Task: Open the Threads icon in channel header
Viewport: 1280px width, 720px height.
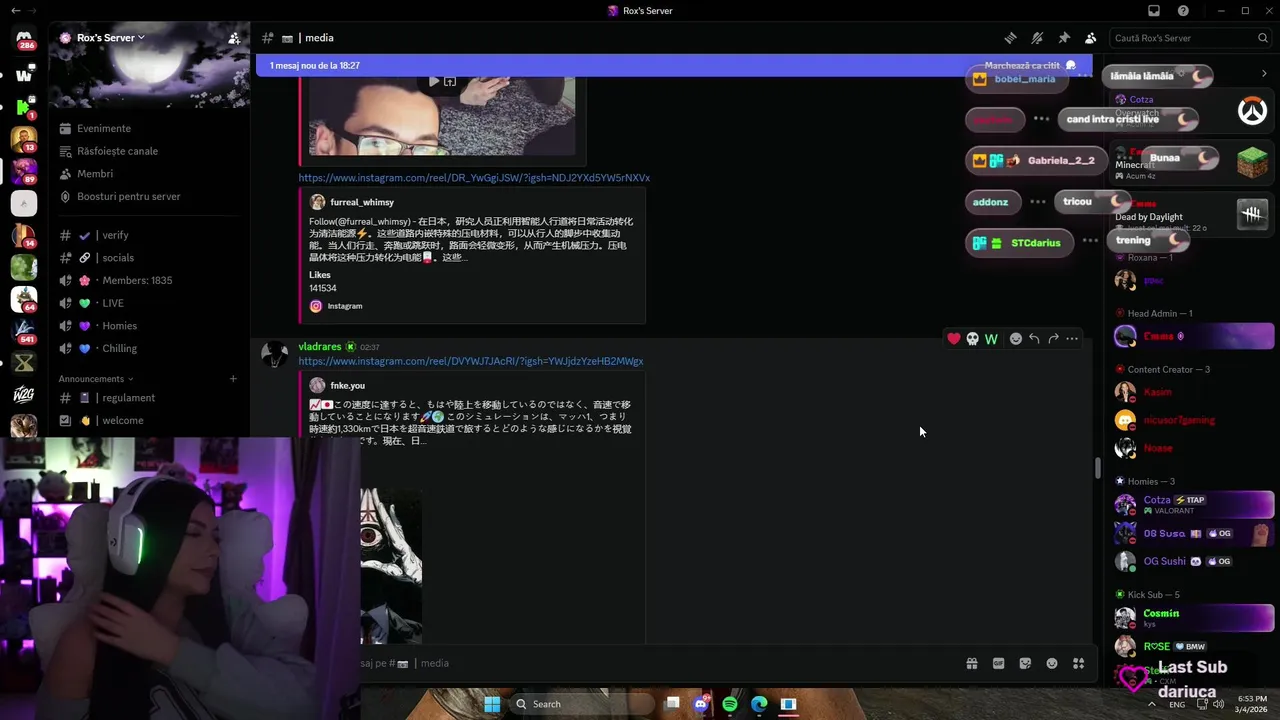Action: [1010, 38]
